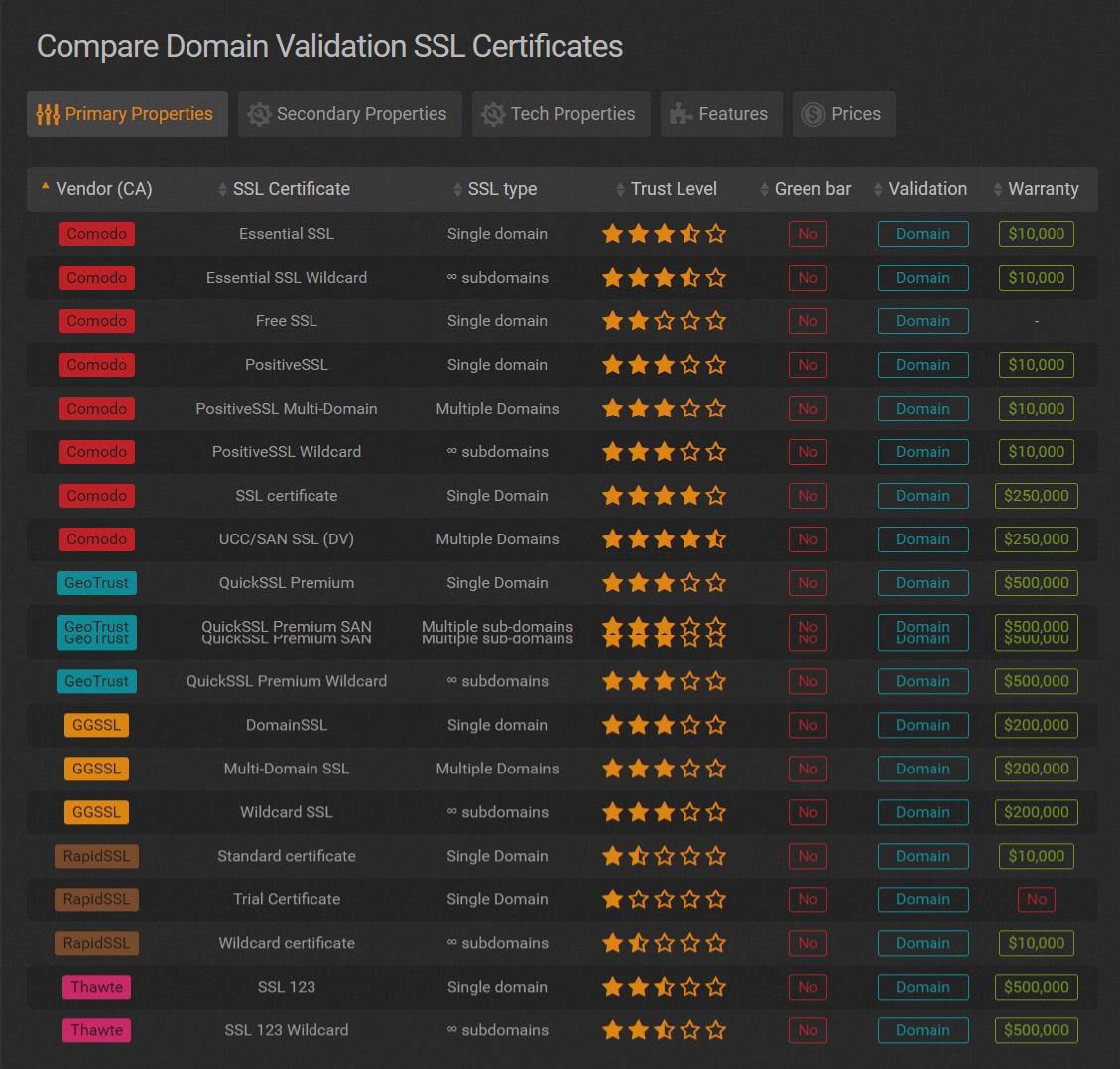The width and height of the screenshot is (1120, 1069).
Task: Open the Free SSL certificate
Action: [287, 320]
